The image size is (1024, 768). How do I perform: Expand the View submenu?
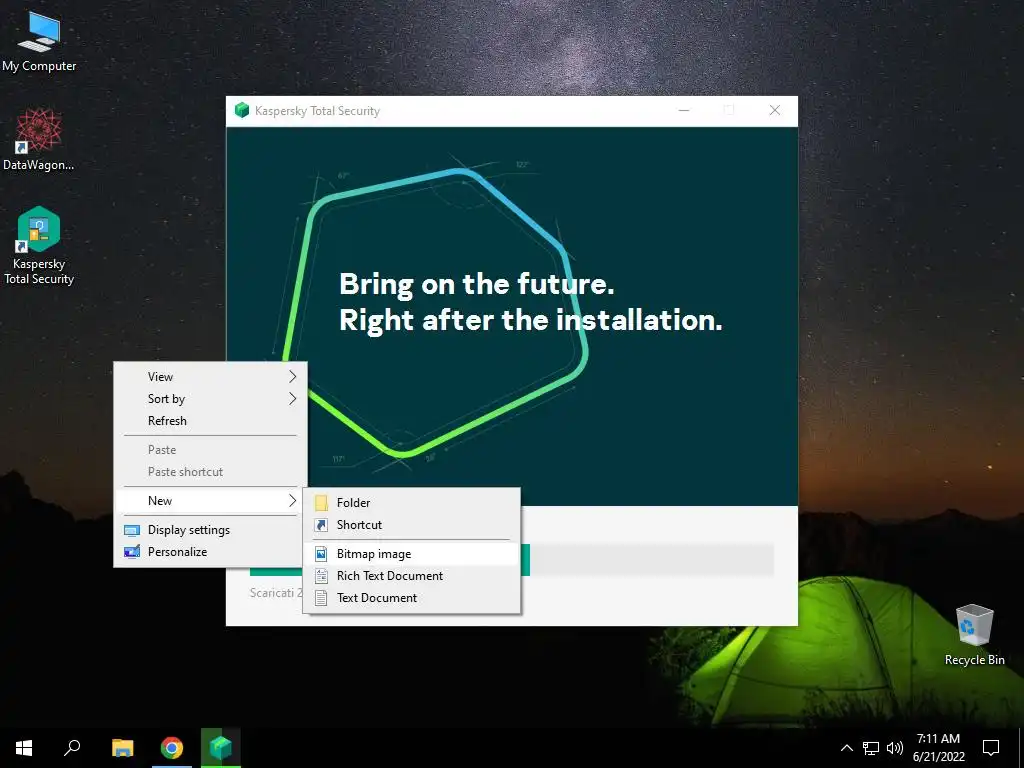210,377
